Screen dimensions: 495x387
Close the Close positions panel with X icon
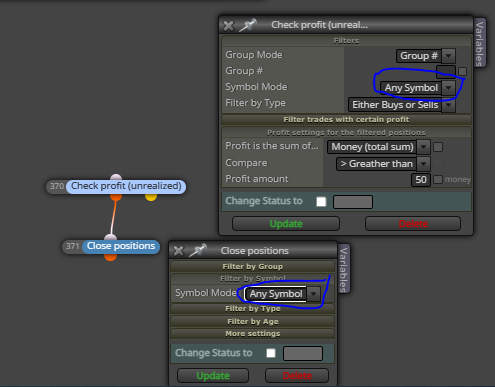(179, 251)
